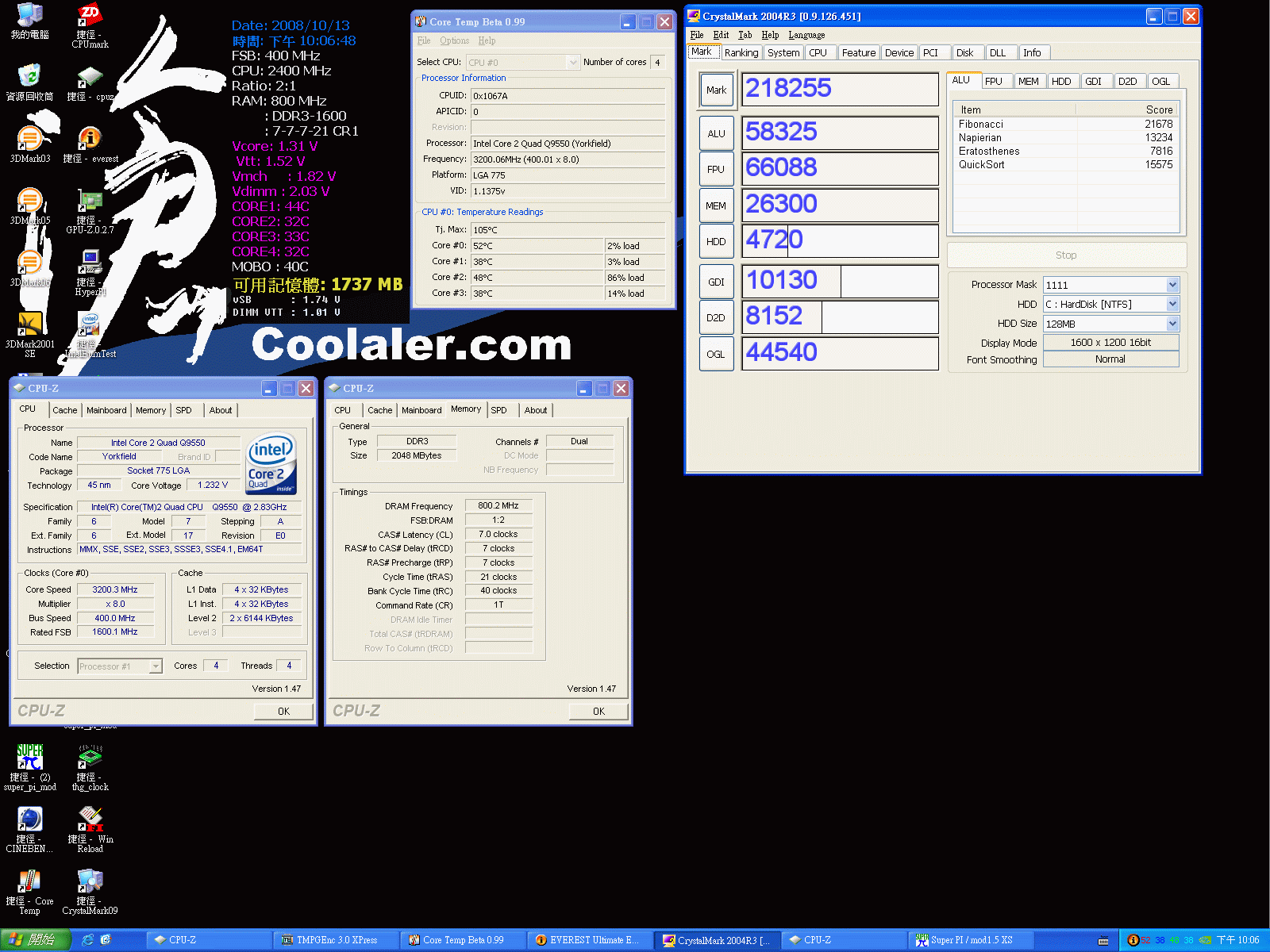Click the D2D score progress bar
This screenshot has width=1270, height=952.
pyautogui.click(x=840, y=317)
